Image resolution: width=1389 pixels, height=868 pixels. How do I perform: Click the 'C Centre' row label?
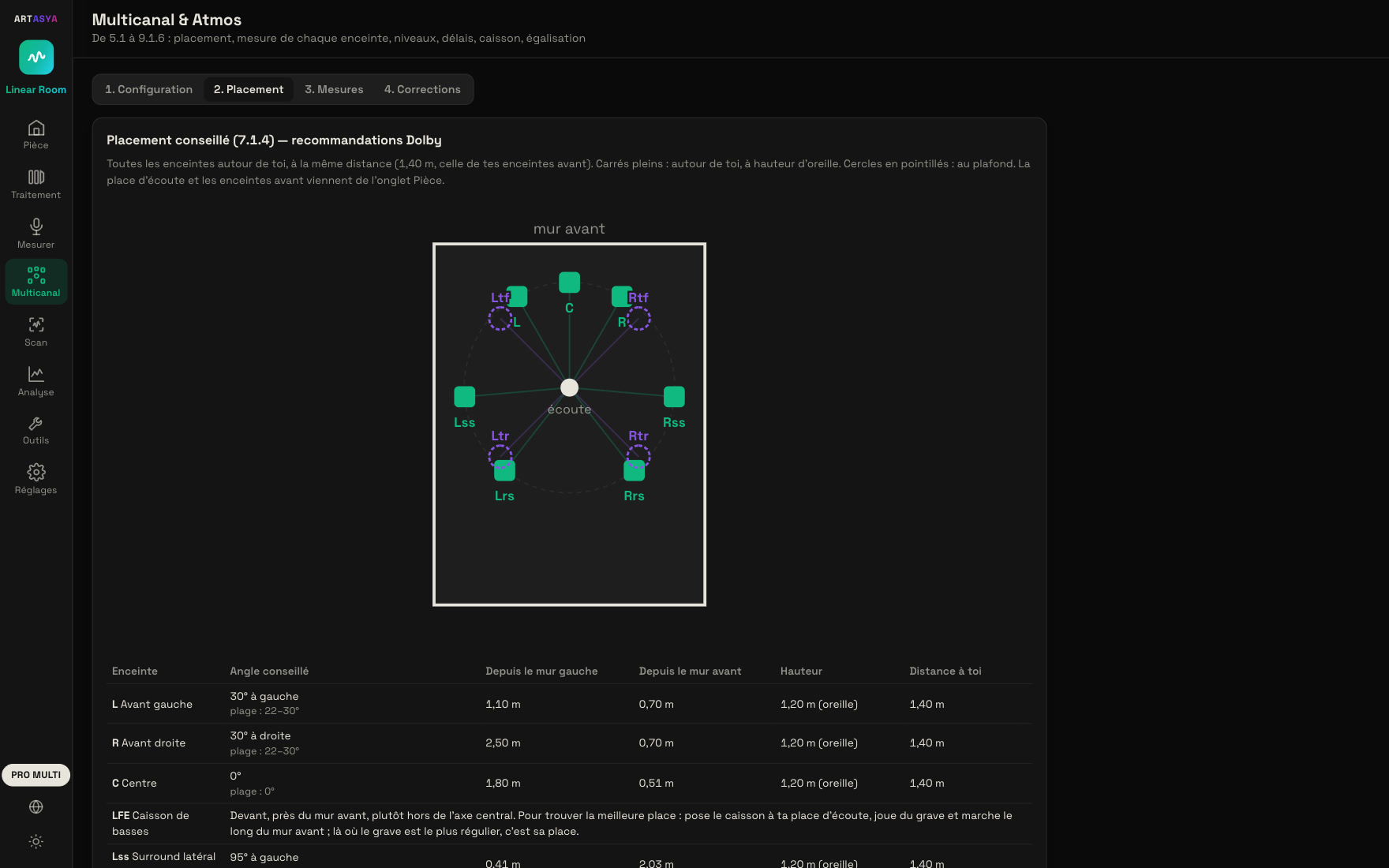point(134,783)
